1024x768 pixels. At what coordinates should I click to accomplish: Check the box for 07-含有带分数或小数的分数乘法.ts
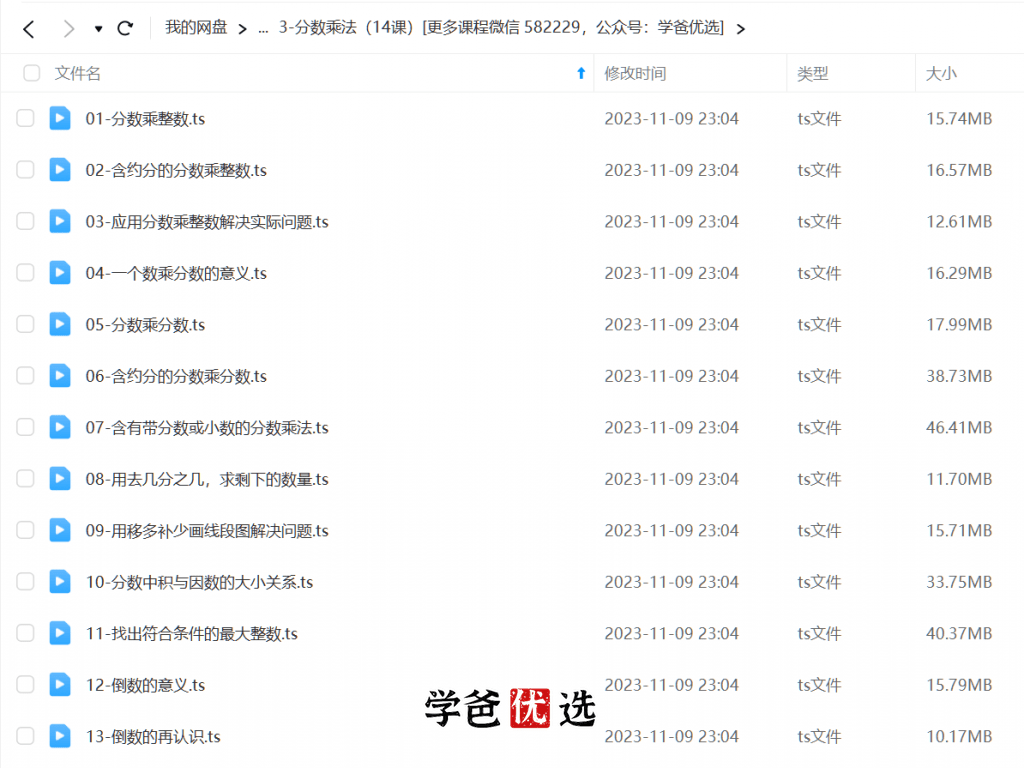click(25, 427)
